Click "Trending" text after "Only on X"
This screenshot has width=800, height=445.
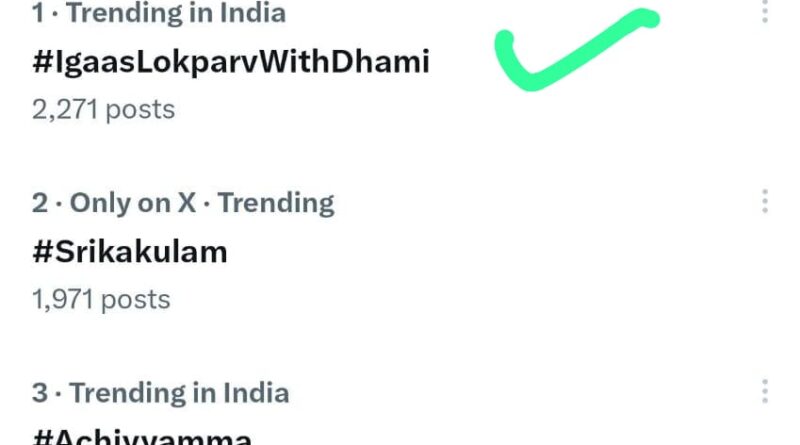(276, 203)
